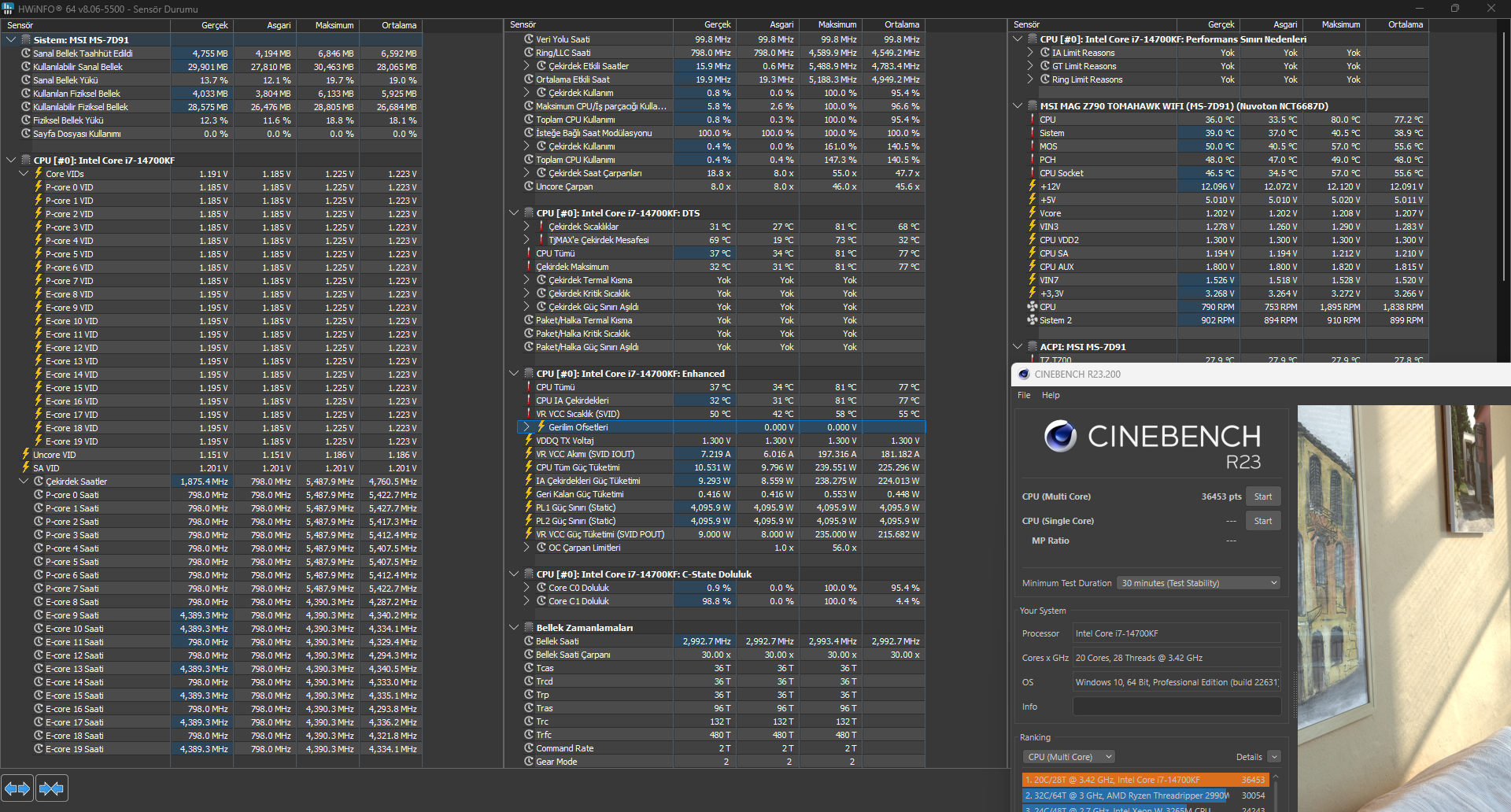Click the clock icon beside E-core 19 Saati
Viewport: 1511px width, 812px height.
(x=39, y=749)
